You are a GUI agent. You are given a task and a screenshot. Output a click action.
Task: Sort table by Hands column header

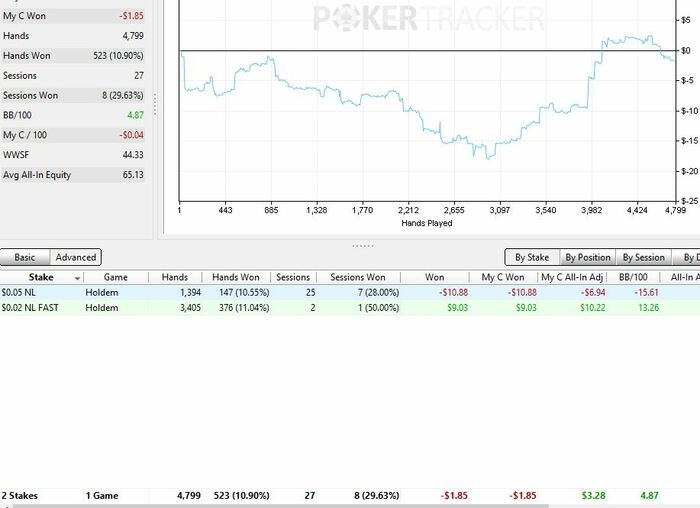coord(175,277)
